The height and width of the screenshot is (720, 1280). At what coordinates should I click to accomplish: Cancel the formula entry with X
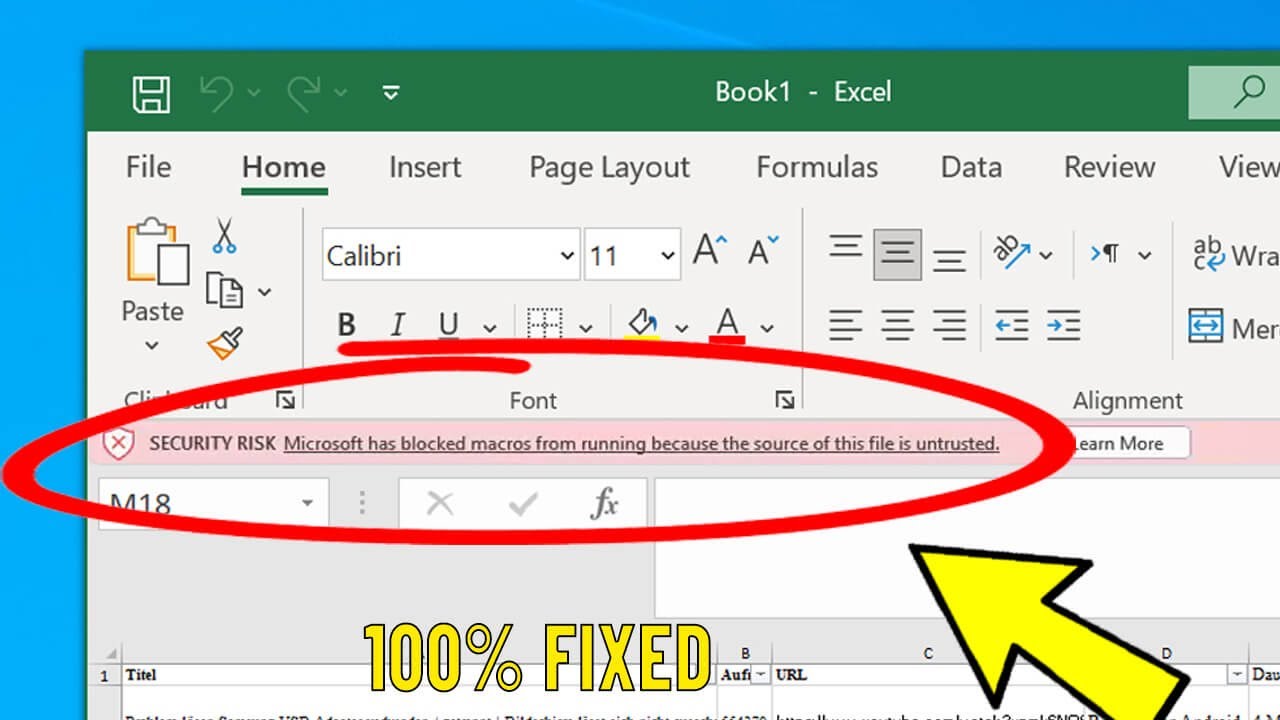click(439, 504)
